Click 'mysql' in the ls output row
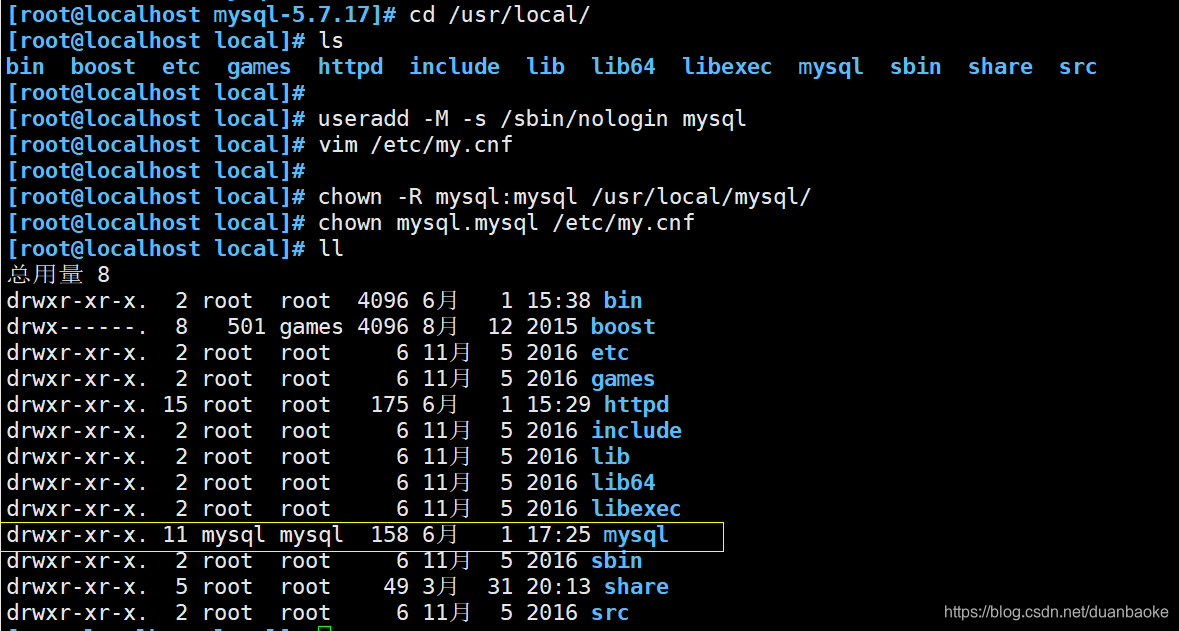The height and width of the screenshot is (631, 1179). (x=831, y=68)
